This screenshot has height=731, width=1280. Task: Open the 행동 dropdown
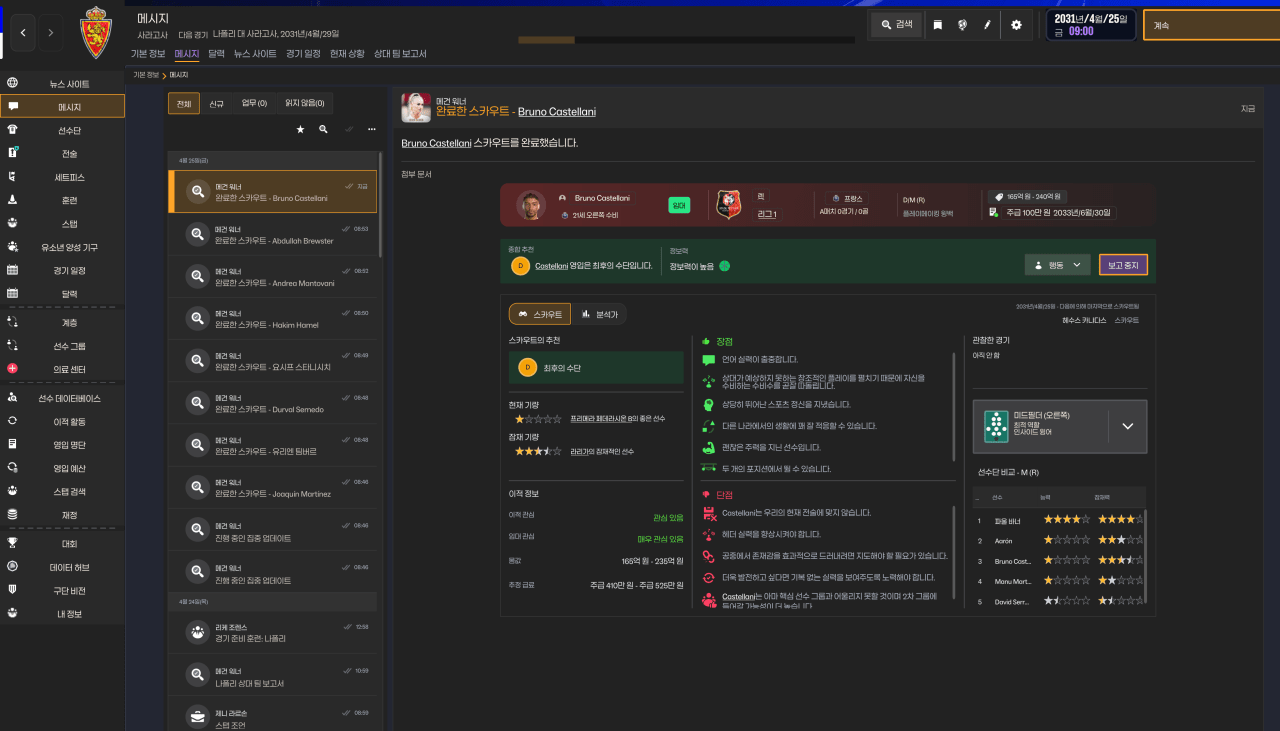pos(1057,265)
